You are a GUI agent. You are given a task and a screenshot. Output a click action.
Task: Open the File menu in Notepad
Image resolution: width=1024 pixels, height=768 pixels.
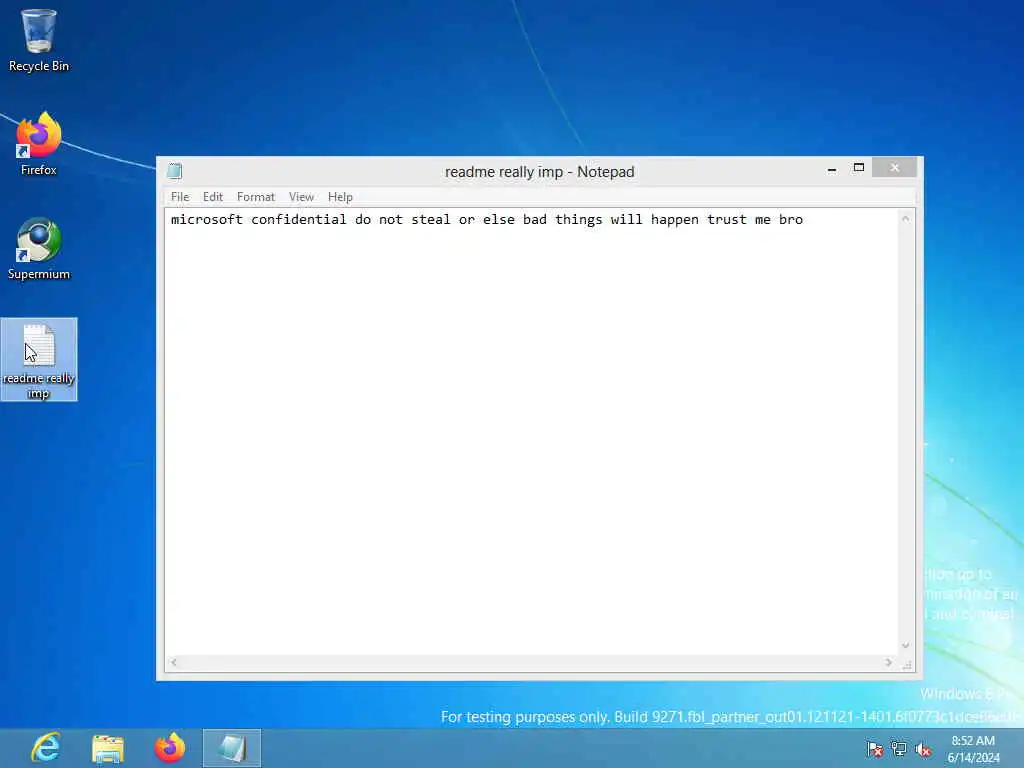pos(180,197)
